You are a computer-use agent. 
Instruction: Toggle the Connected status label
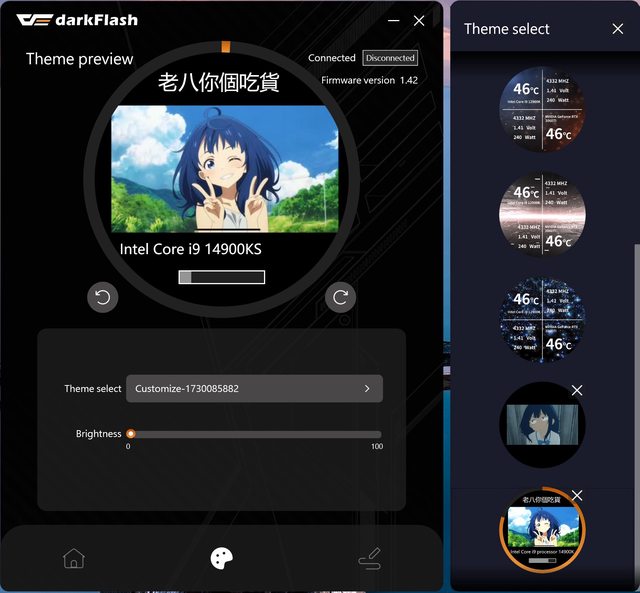(332, 58)
